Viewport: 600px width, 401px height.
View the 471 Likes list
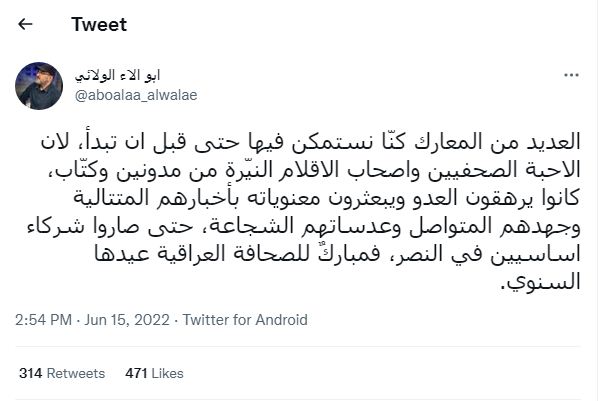[x=154, y=373]
